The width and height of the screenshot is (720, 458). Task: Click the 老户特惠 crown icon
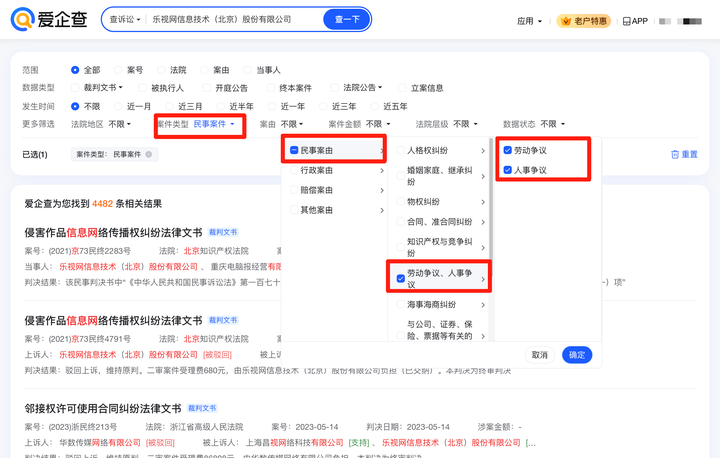pos(566,21)
